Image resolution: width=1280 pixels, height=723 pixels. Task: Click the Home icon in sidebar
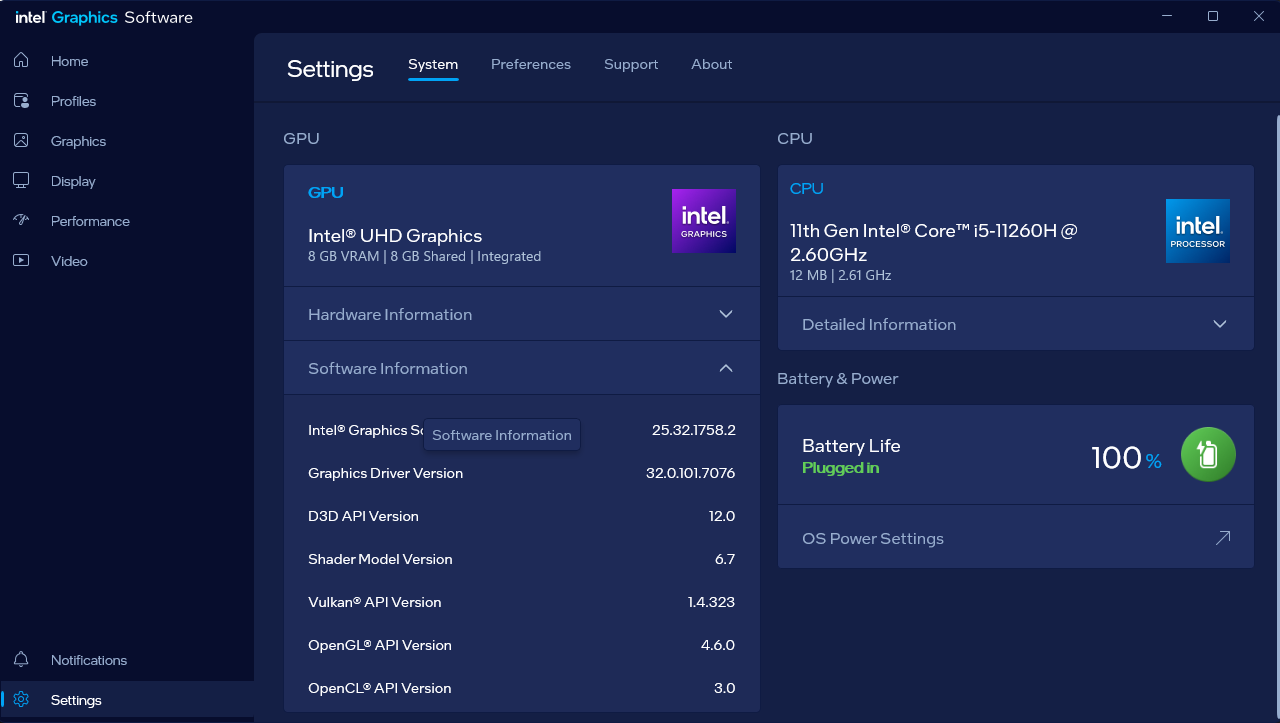[21, 61]
